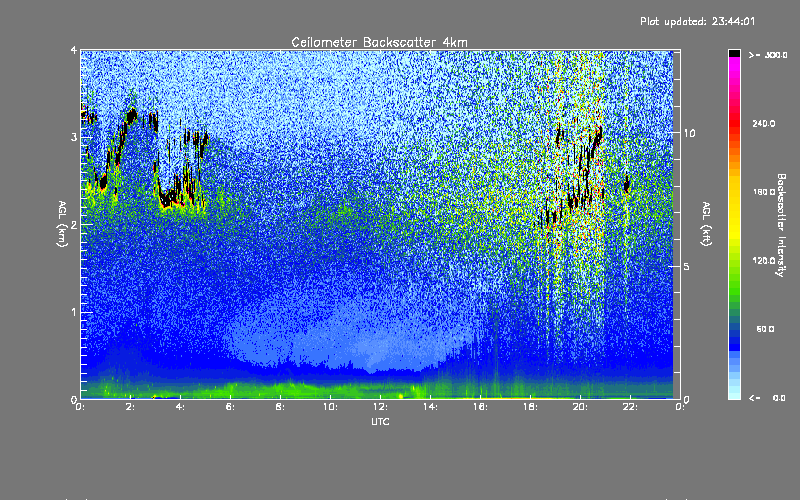Image resolution: width=800 pixels, height=500 pixels.
Task: Click the "UTC" x-axis label
Action: click(380, 422)
